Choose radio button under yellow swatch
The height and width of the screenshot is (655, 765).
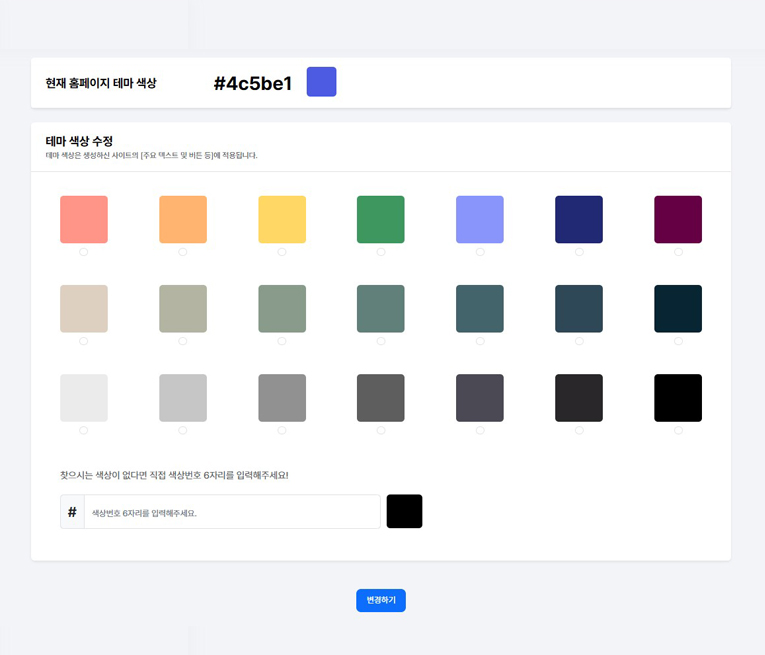tap(282, 252)
